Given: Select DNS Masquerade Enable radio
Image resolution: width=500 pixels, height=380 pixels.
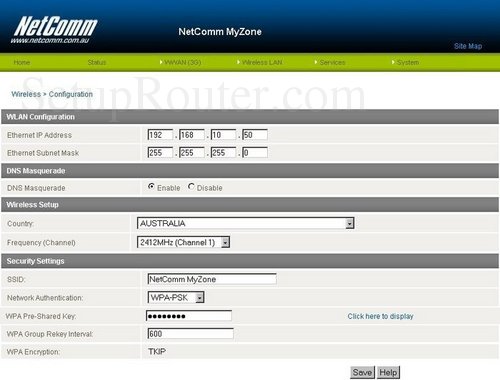Looking at the screenshot, I should point(151,187).
